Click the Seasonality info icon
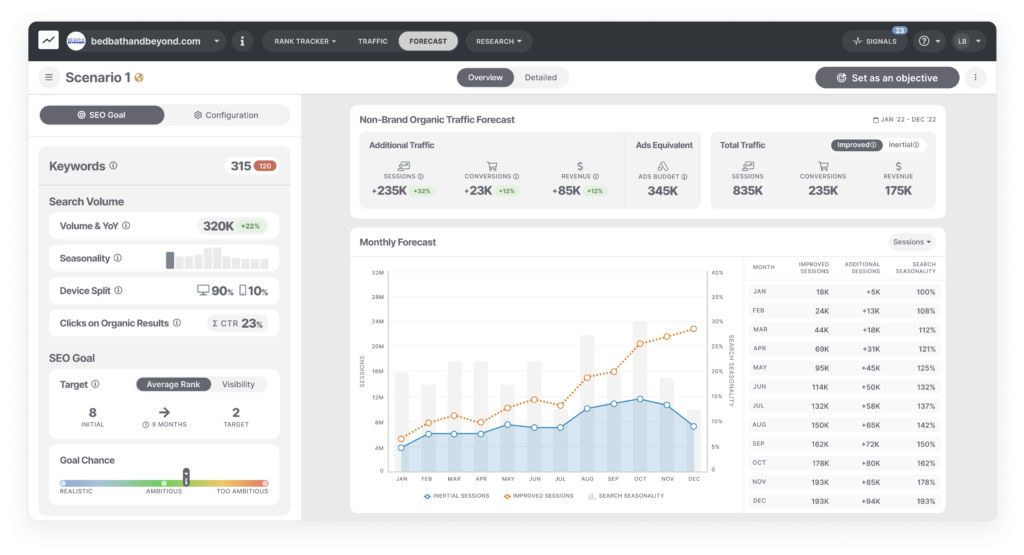Viewport: 1024px width, 555px height. pos(118,258)
